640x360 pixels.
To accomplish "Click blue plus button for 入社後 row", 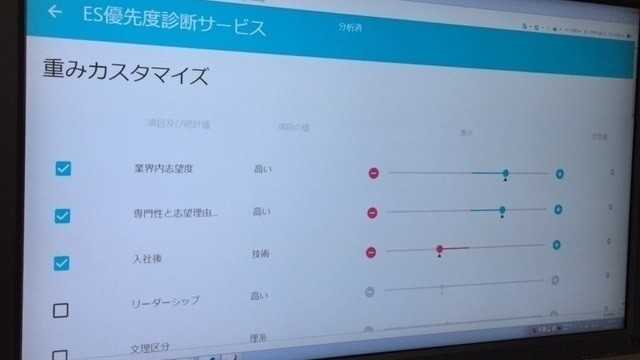I will (556, 245).
